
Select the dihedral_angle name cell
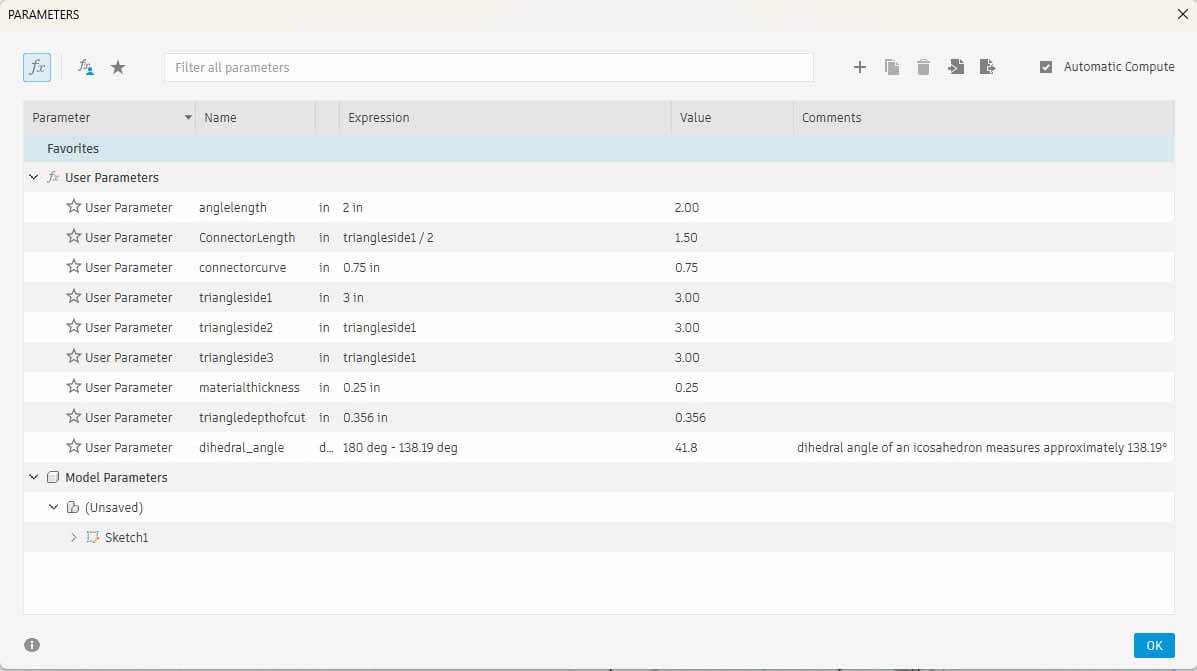pos(241,447)
